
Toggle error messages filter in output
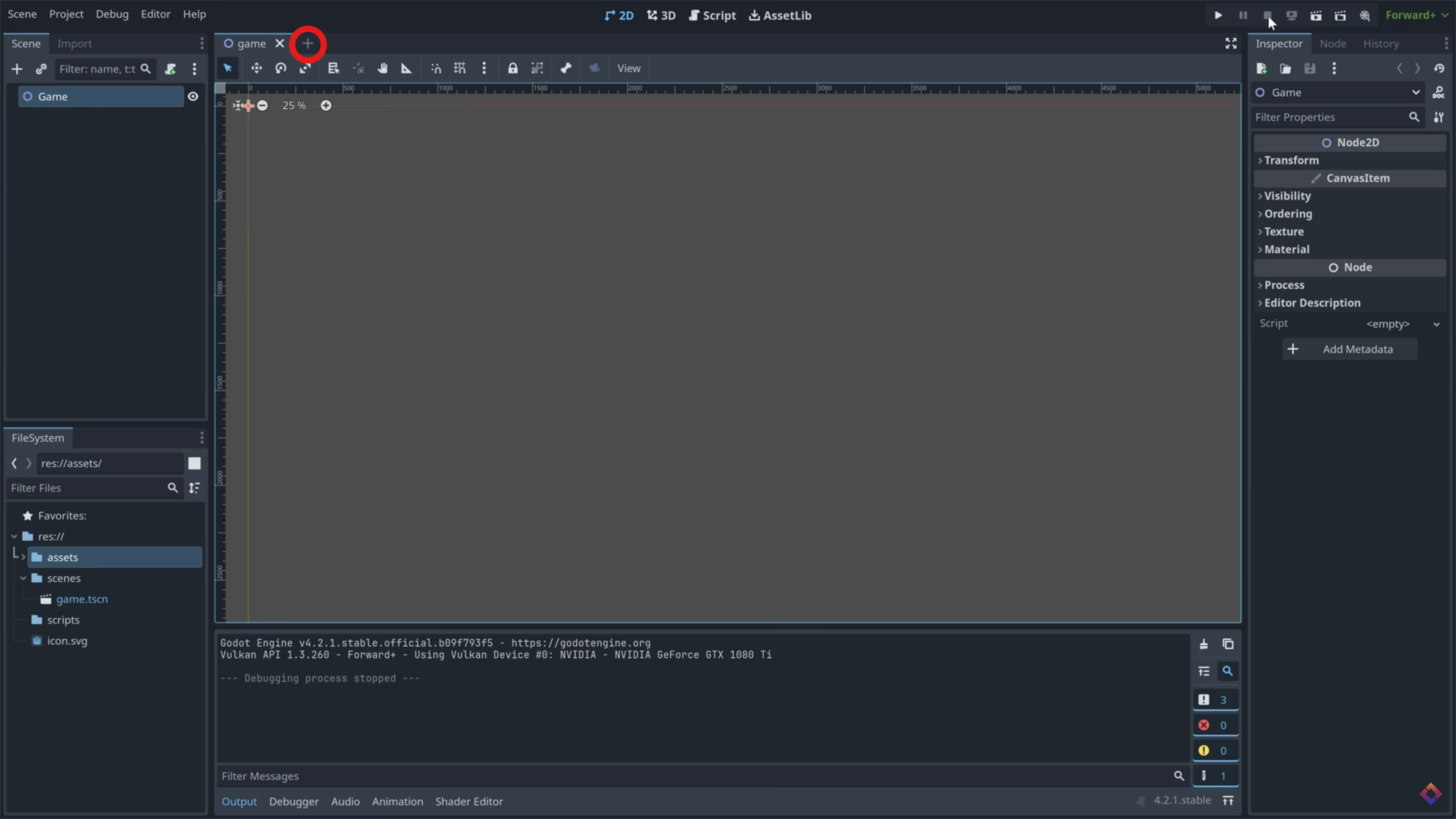click(x=1214, y=725)
